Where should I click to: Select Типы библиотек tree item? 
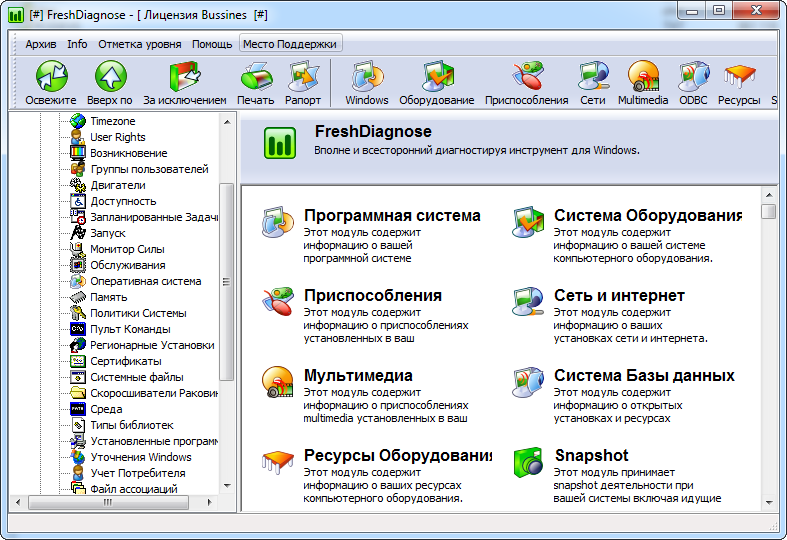click(x=132, y=426)
